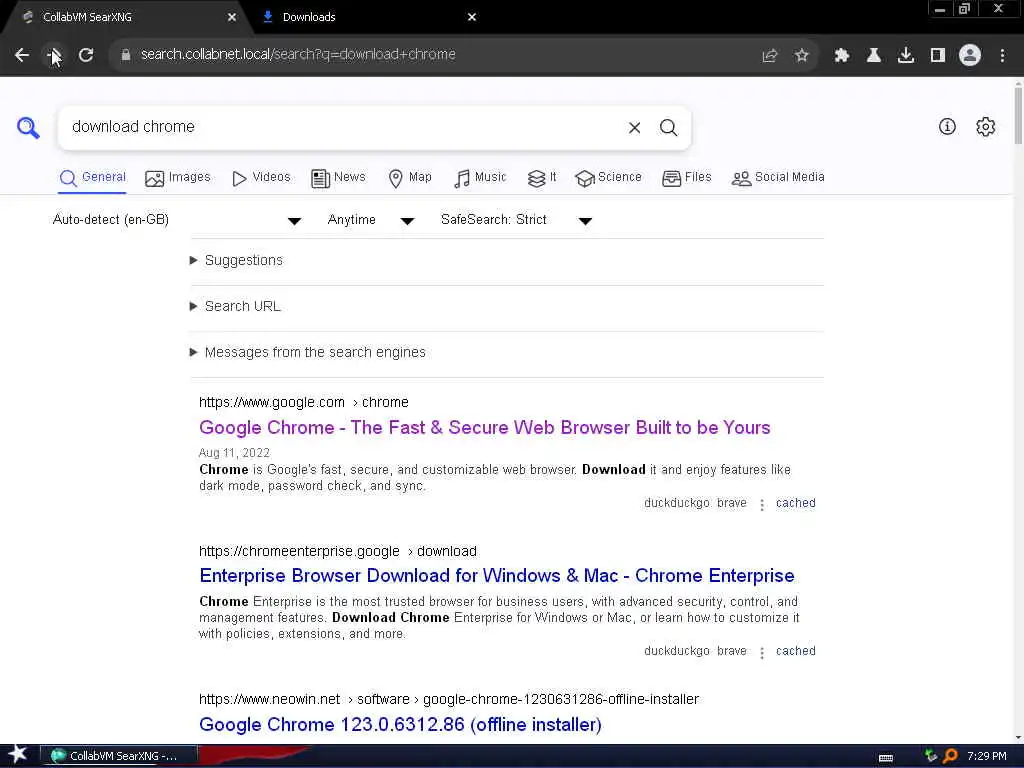Select the CollabVM SearXNG browser tab
Viewport: 1024px width, 768px height.
click(127, 17)
